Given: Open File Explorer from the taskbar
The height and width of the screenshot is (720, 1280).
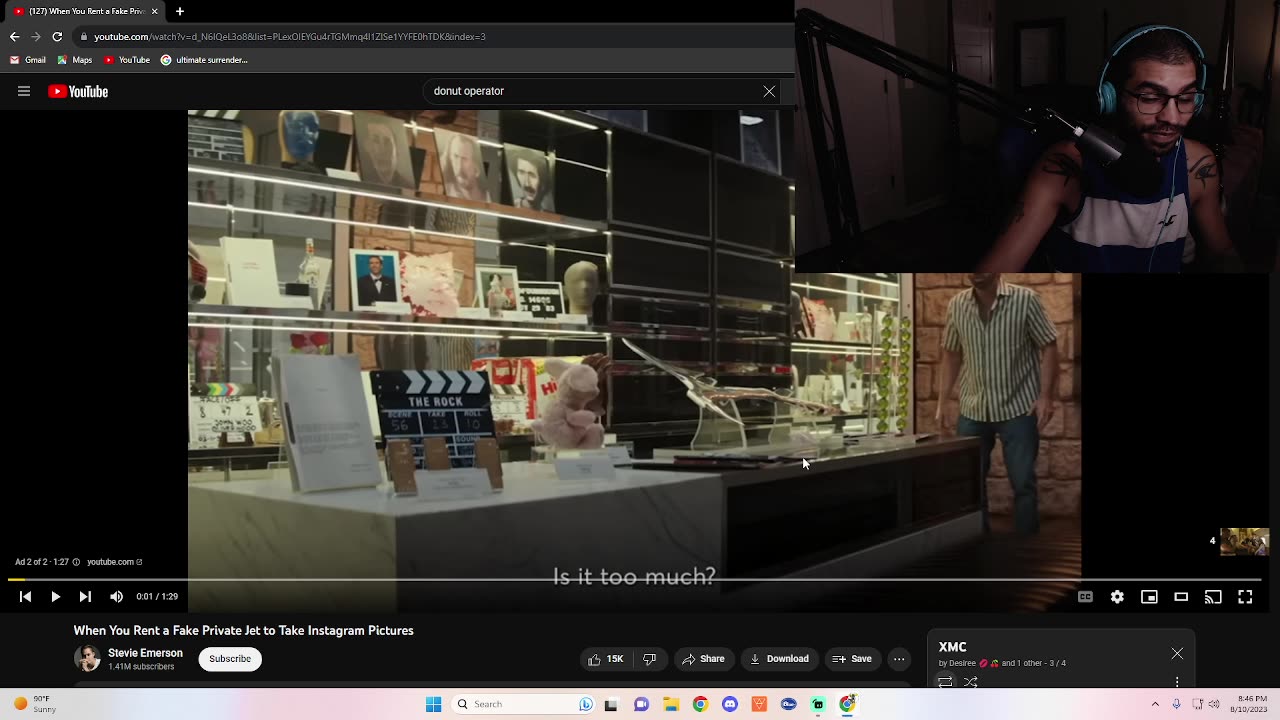Looking at the screenshot, I should click(x=671, y=704).
